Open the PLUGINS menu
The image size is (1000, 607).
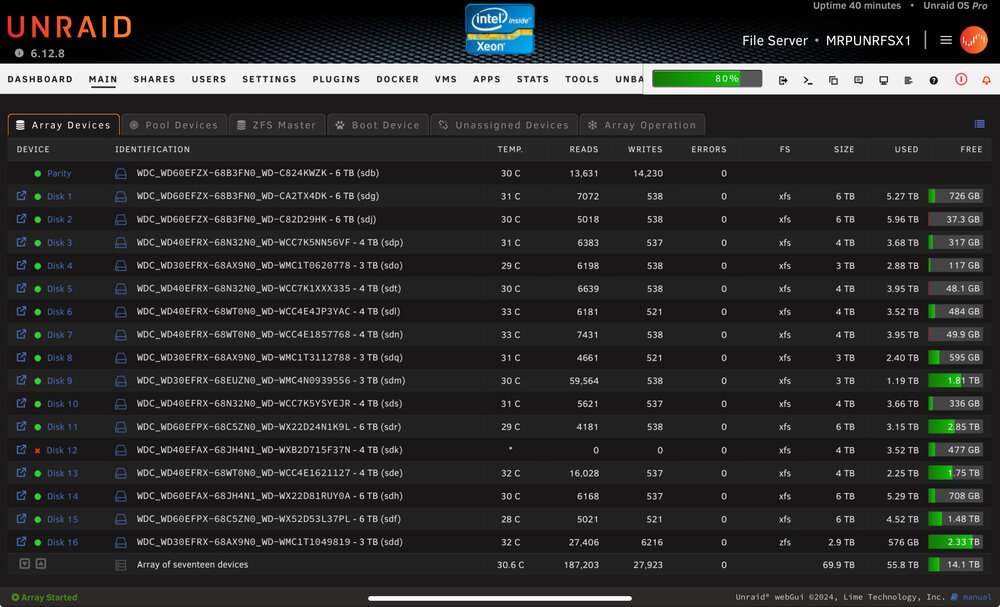336,79
